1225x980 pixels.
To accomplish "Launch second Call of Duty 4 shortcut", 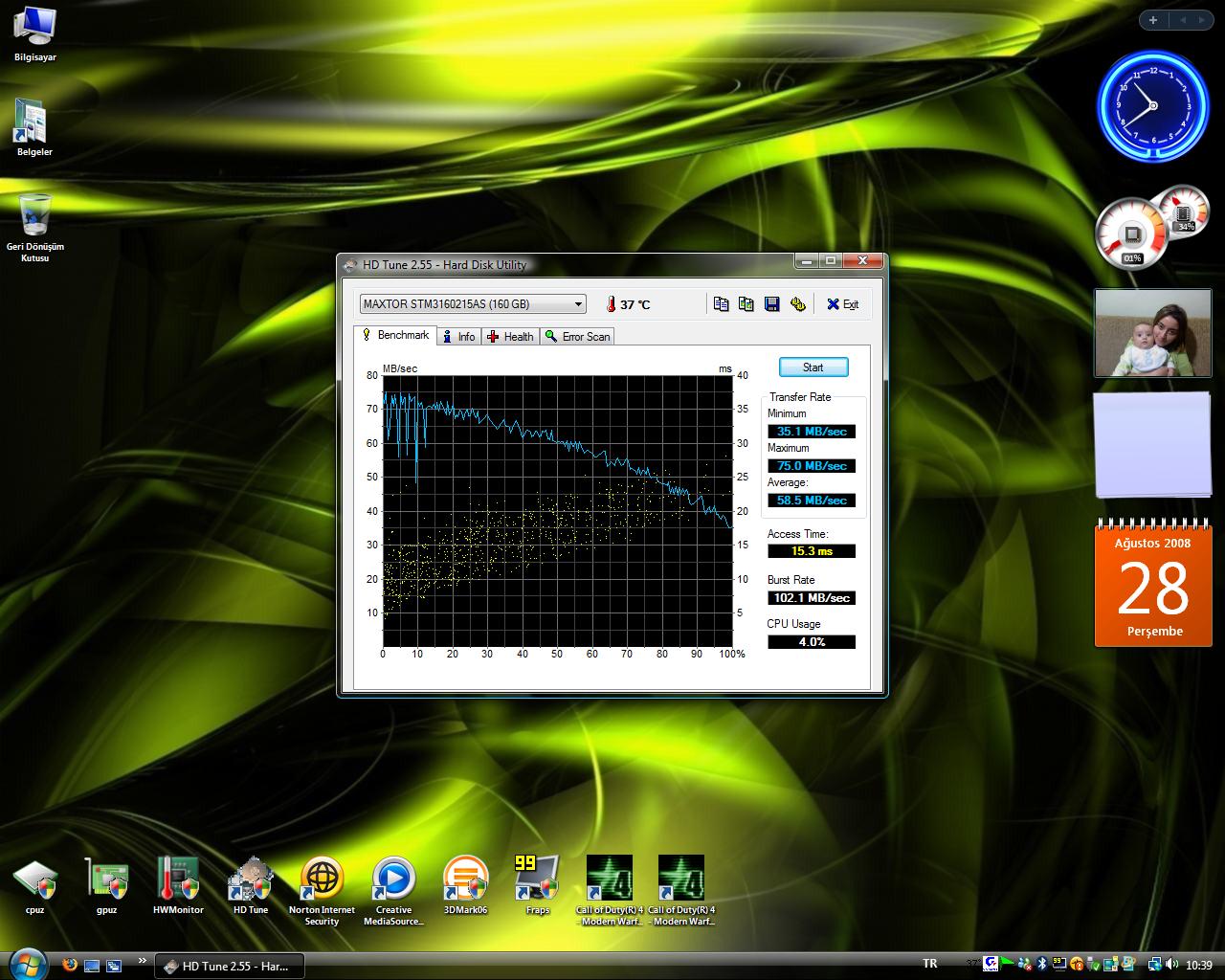I will click(681, 891).
